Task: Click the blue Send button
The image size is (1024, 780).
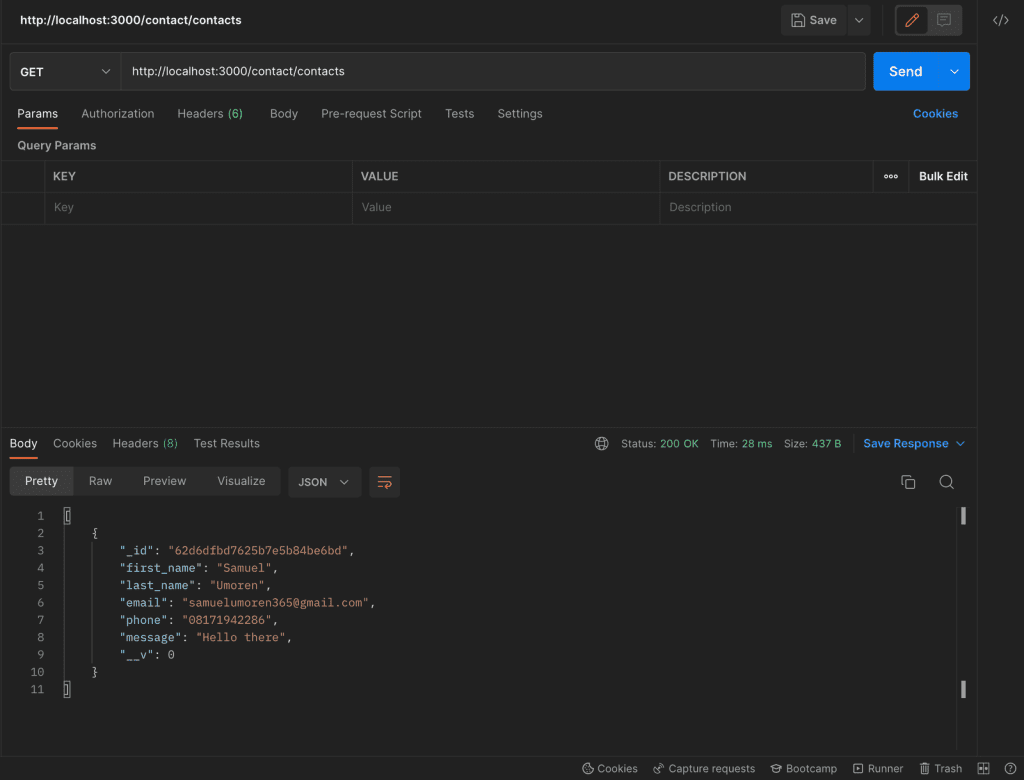Action: pos(905,72)
